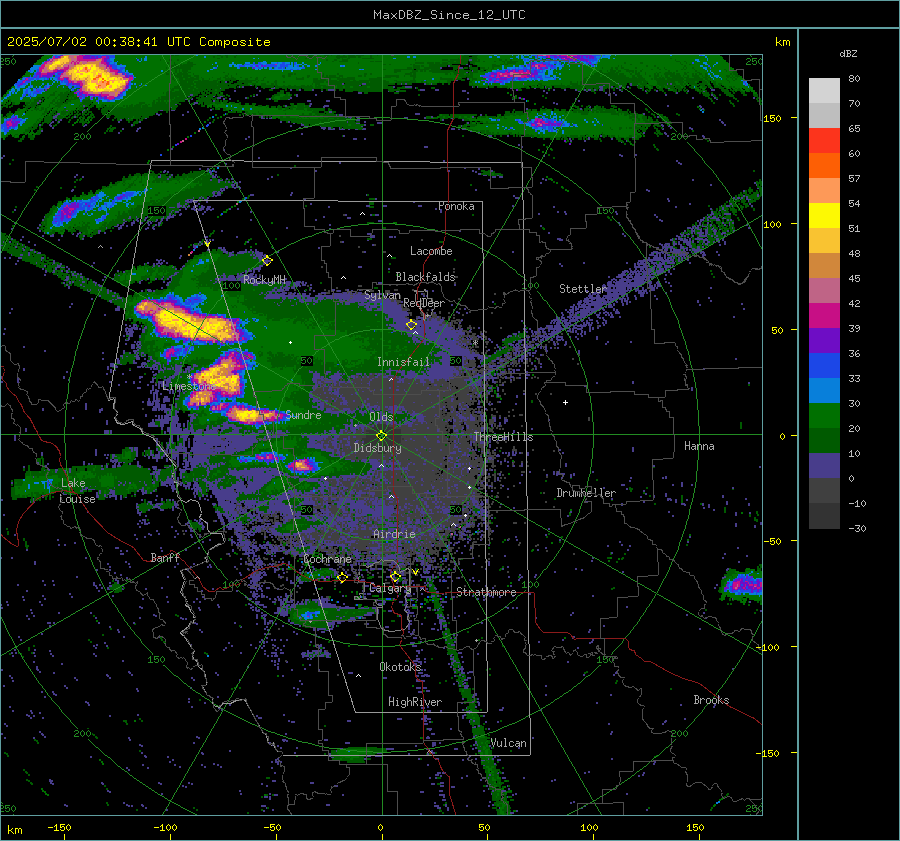Select the bright green 20-30 dBZ swatch
The width and height of the screenshot is (900, 841).
coord(824,415)
